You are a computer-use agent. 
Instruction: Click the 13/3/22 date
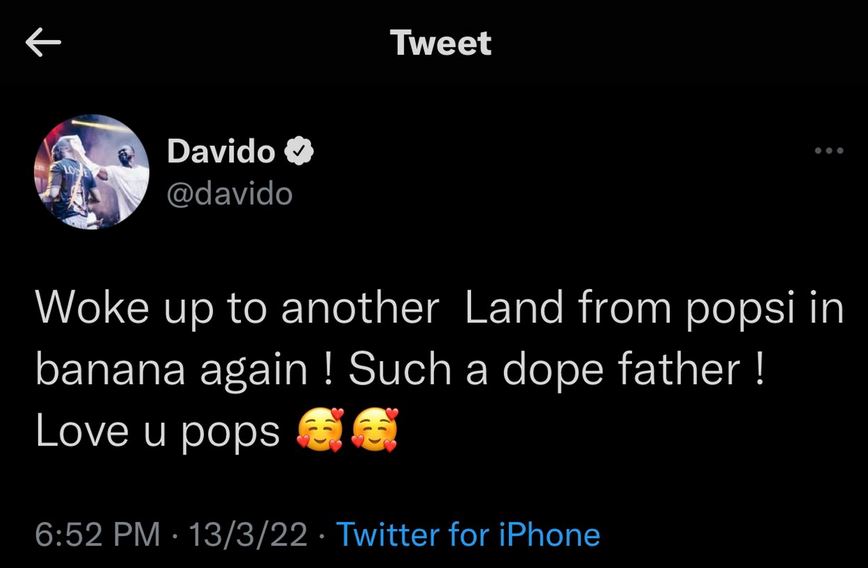[x=248, y=535]
